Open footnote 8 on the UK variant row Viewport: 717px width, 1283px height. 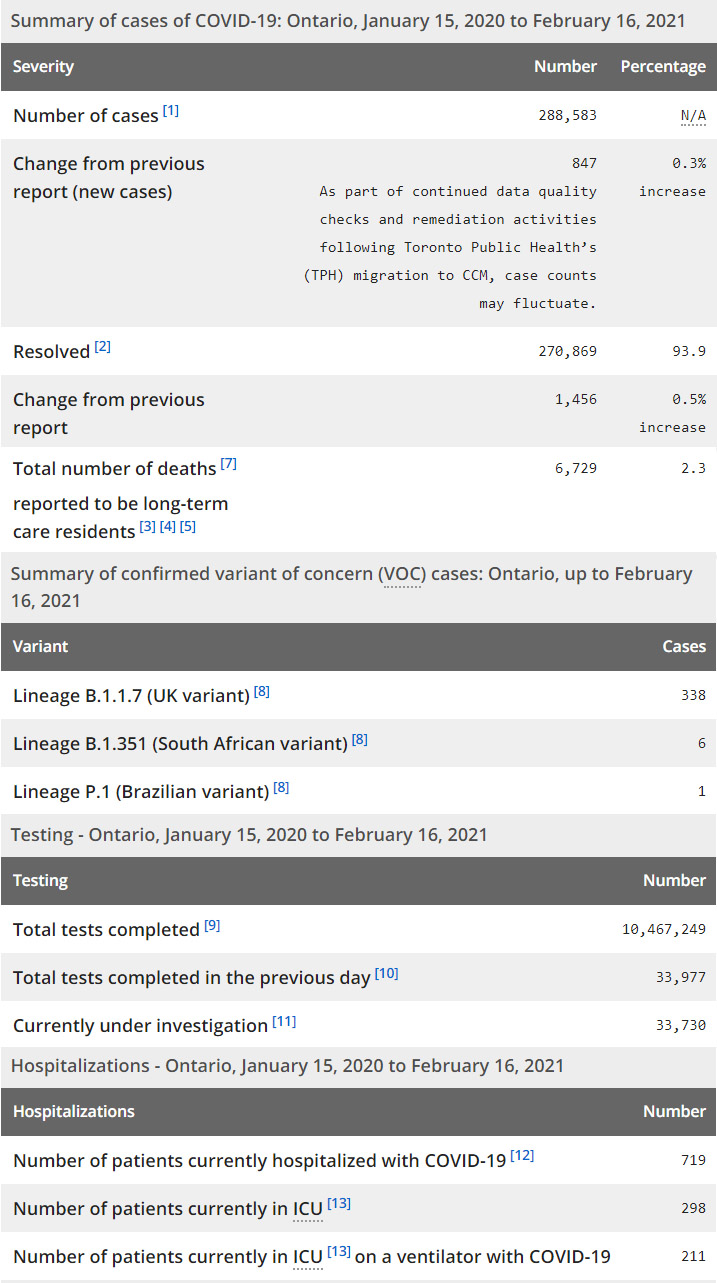262,691
